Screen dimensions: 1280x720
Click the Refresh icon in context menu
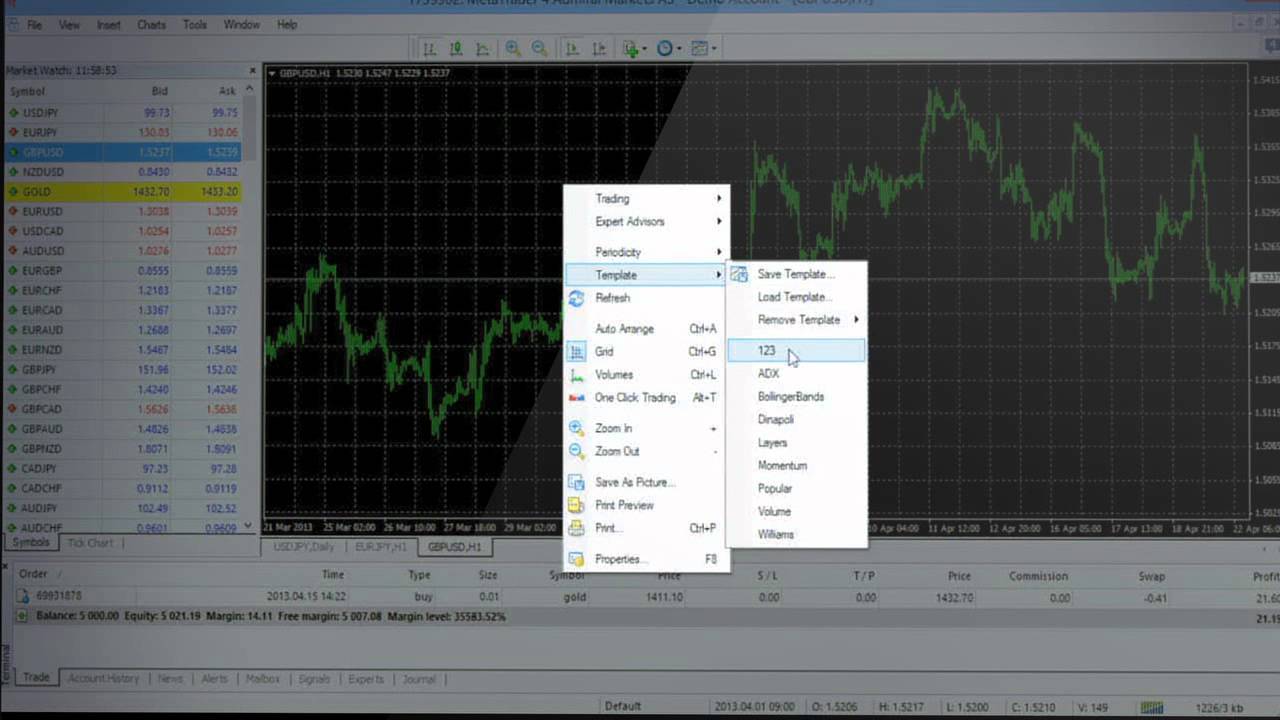point(576,298)
